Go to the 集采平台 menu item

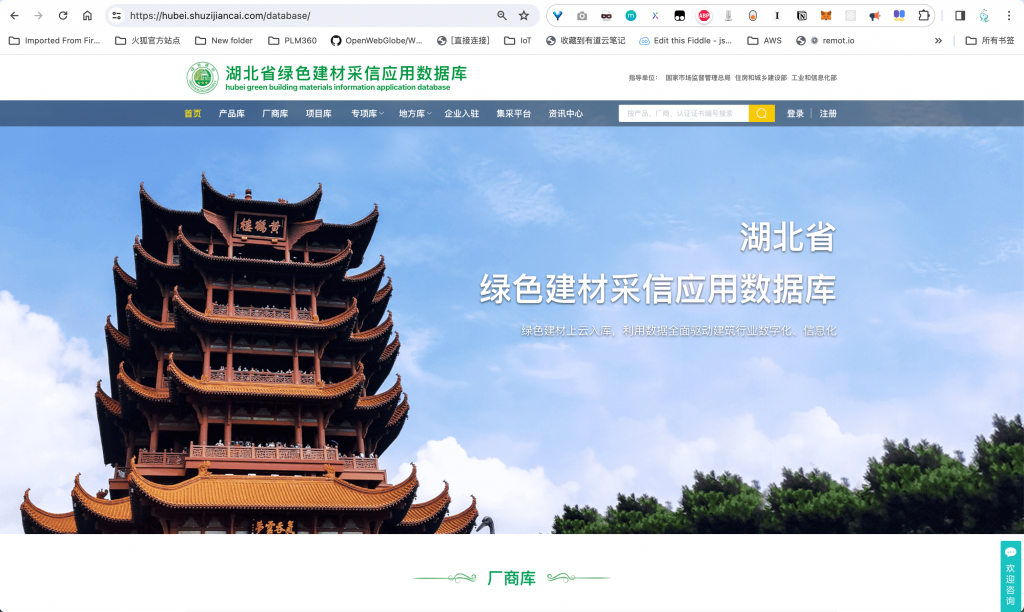[x=513, y=114]
